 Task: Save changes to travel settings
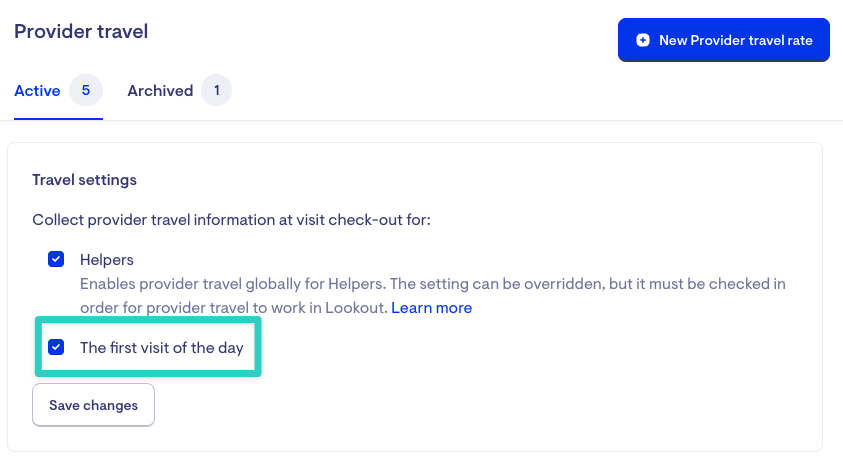point(94,405)
